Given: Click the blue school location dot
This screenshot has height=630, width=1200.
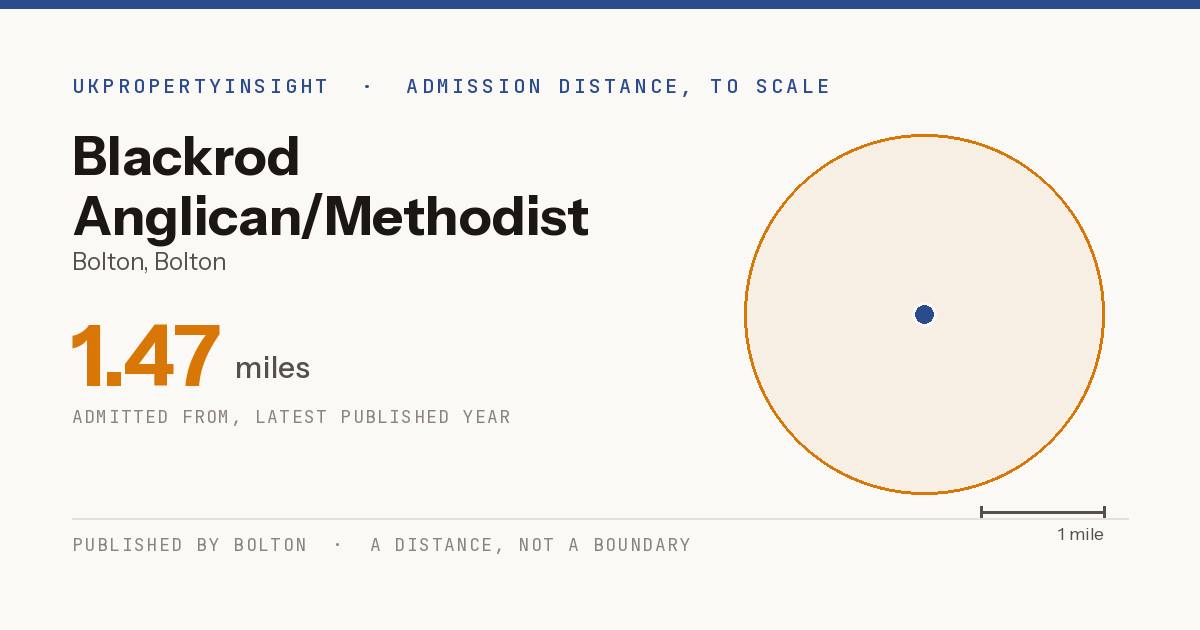Looking at the screenshot, I should point(924,315).
